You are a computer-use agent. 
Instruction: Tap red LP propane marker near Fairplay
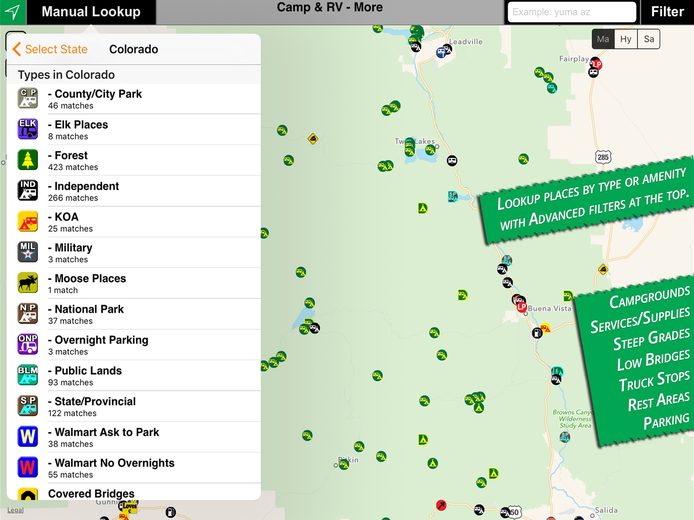click(596, 64)
